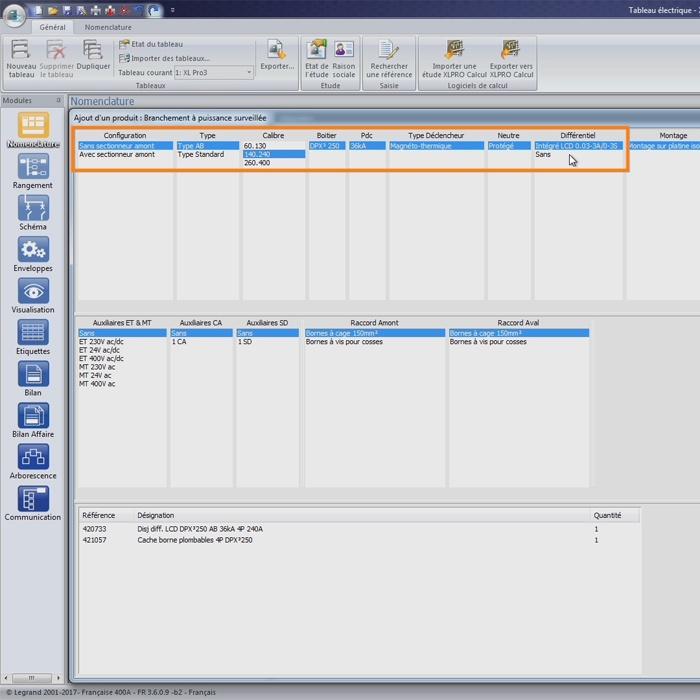
Task: Dupliquer the current tableau
Action: point(93,55)
